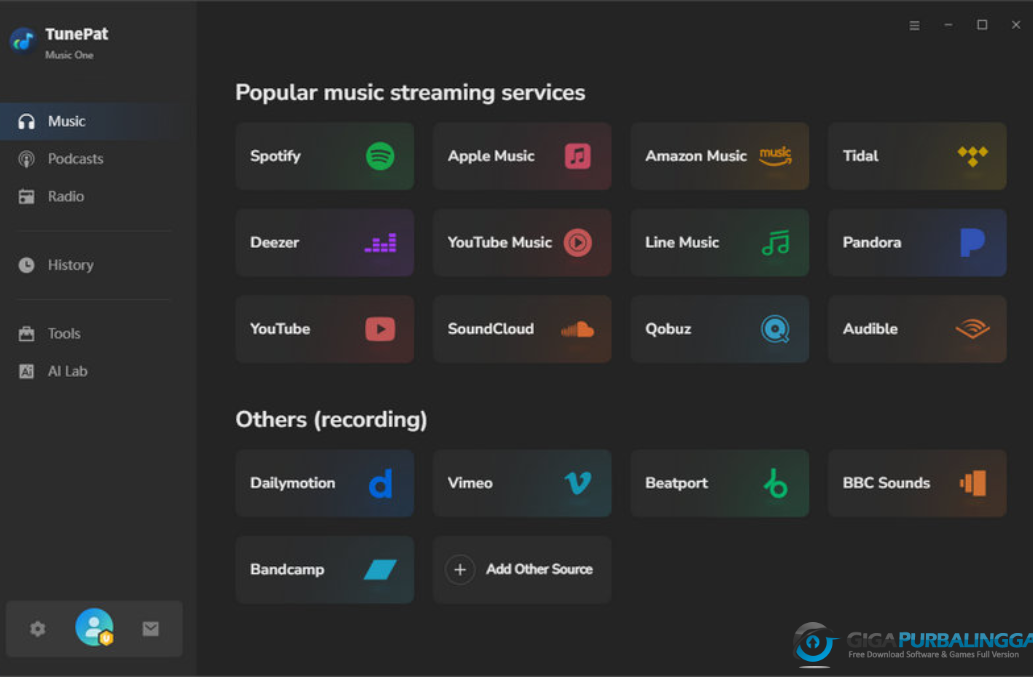Viewport: 1033px width, 677px height.
Task: Click the Add Other Source label
Action: coord(539,570)
